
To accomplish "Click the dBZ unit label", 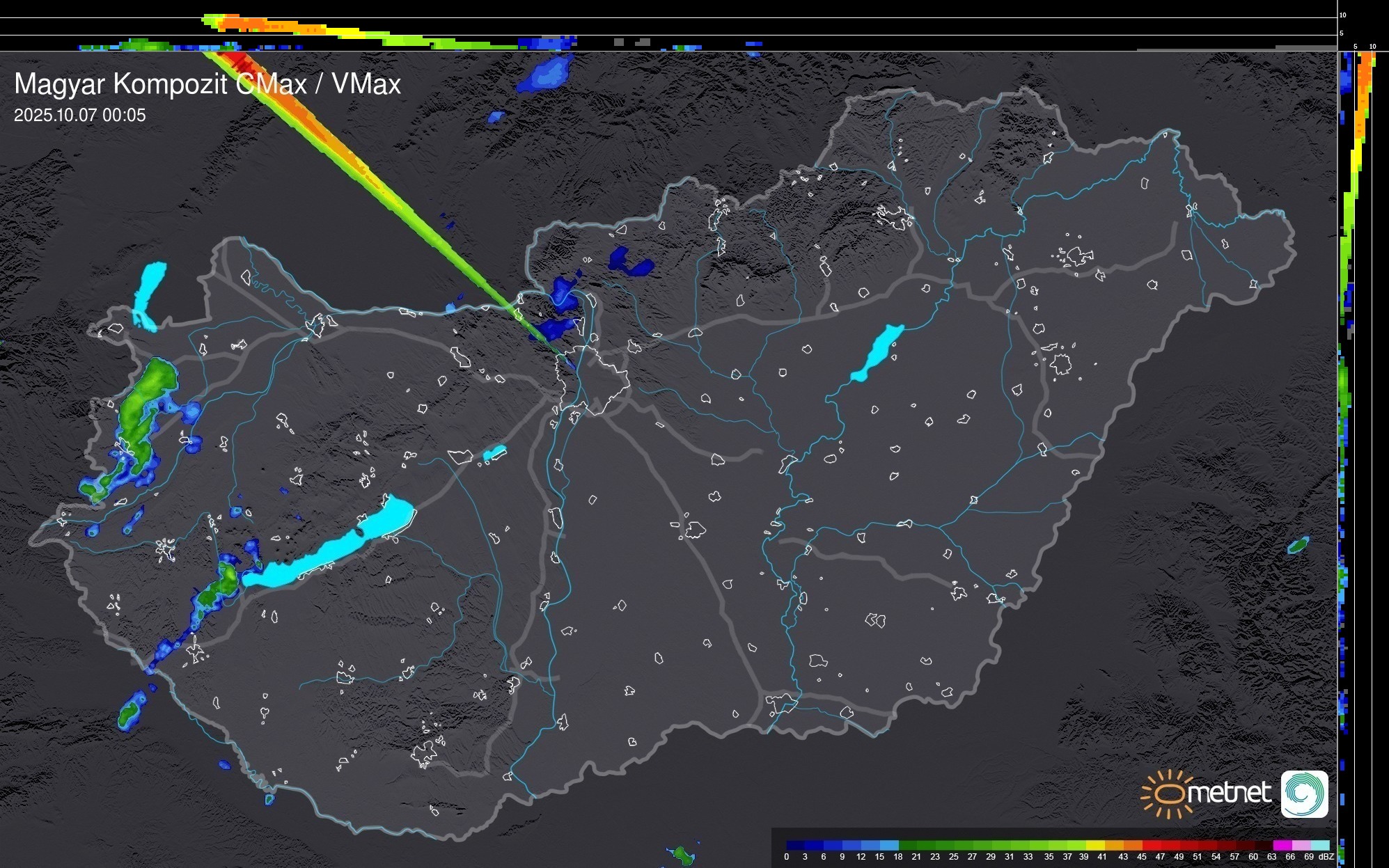I will [x=1326, y=857].
